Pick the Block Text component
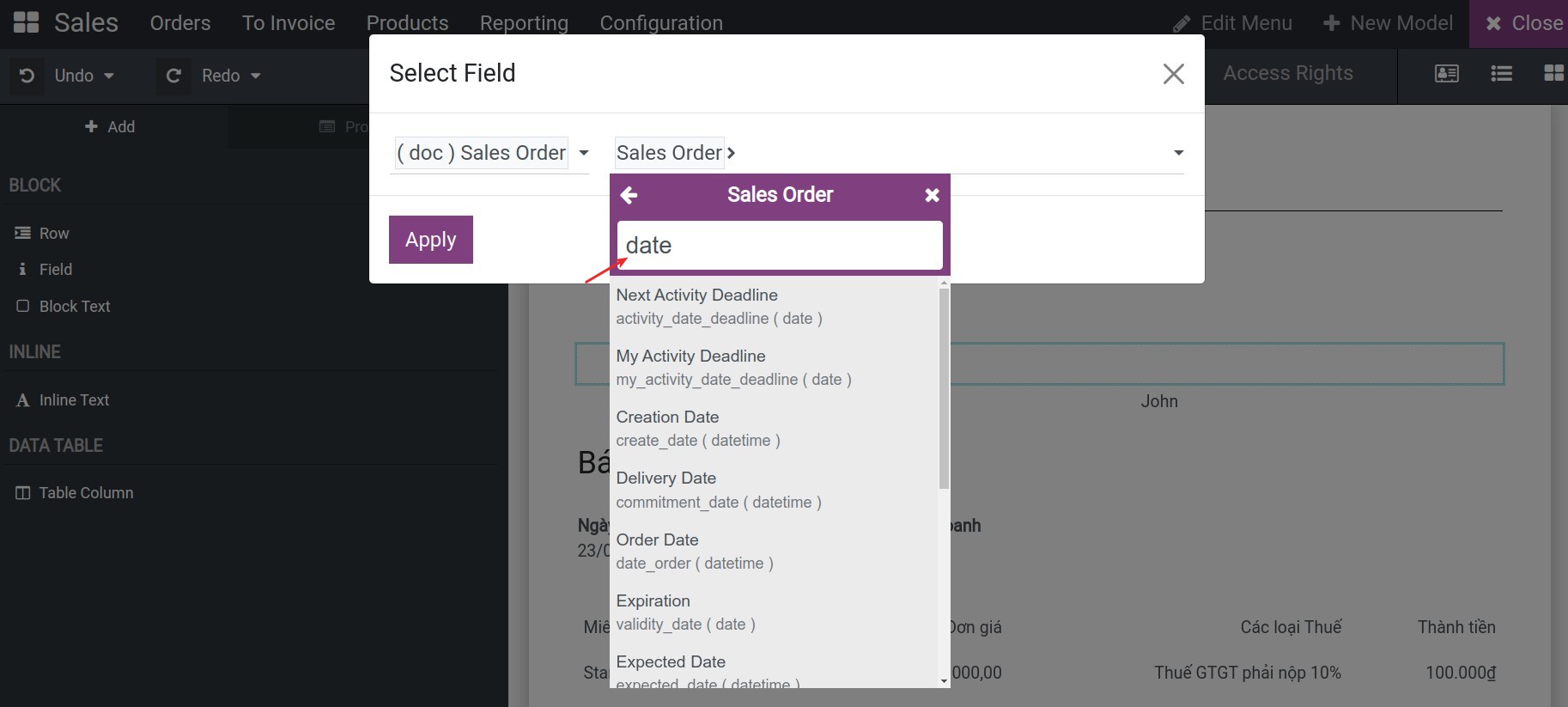The image size is (1568, 707). click(x=64, y=307)
